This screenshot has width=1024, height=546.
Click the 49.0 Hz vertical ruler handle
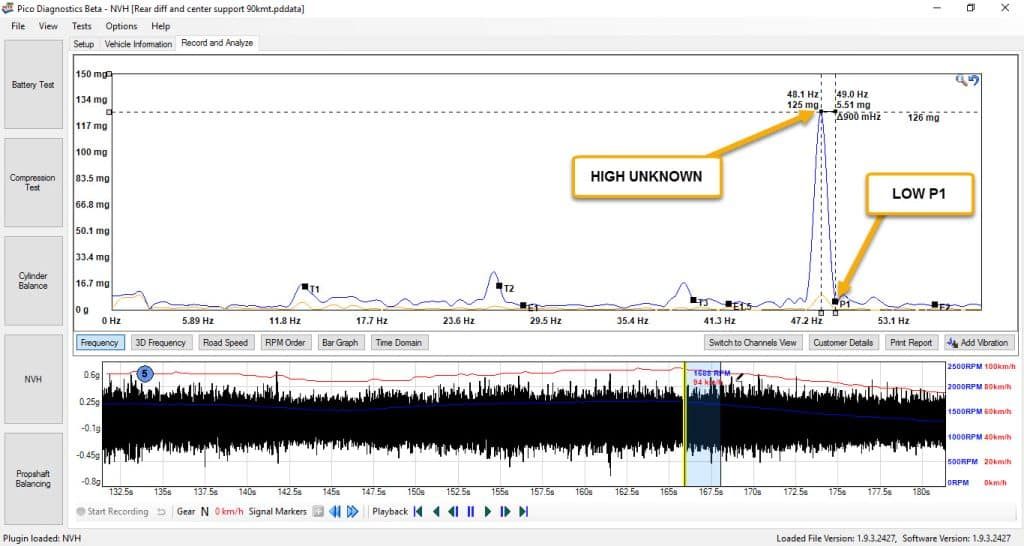[x=835, y=313]
